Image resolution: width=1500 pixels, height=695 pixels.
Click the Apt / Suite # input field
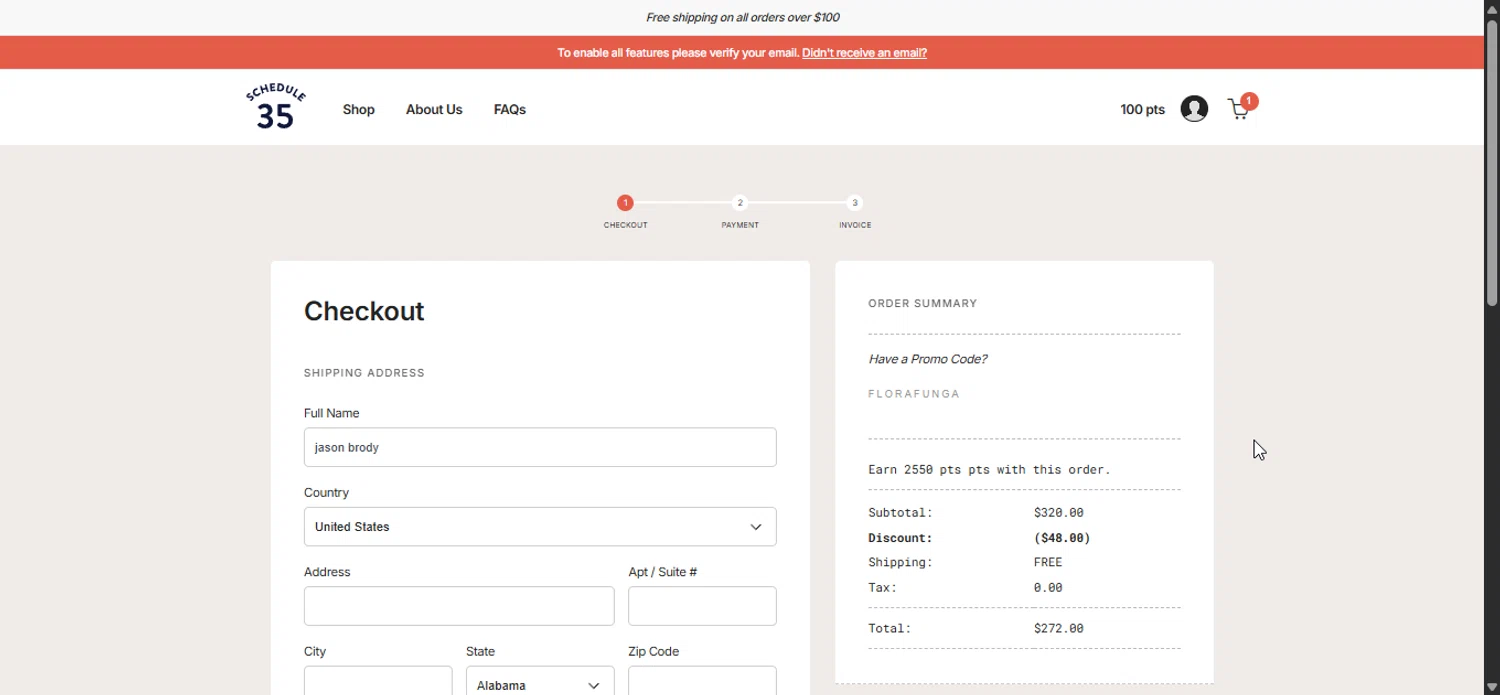coord(702,606)
